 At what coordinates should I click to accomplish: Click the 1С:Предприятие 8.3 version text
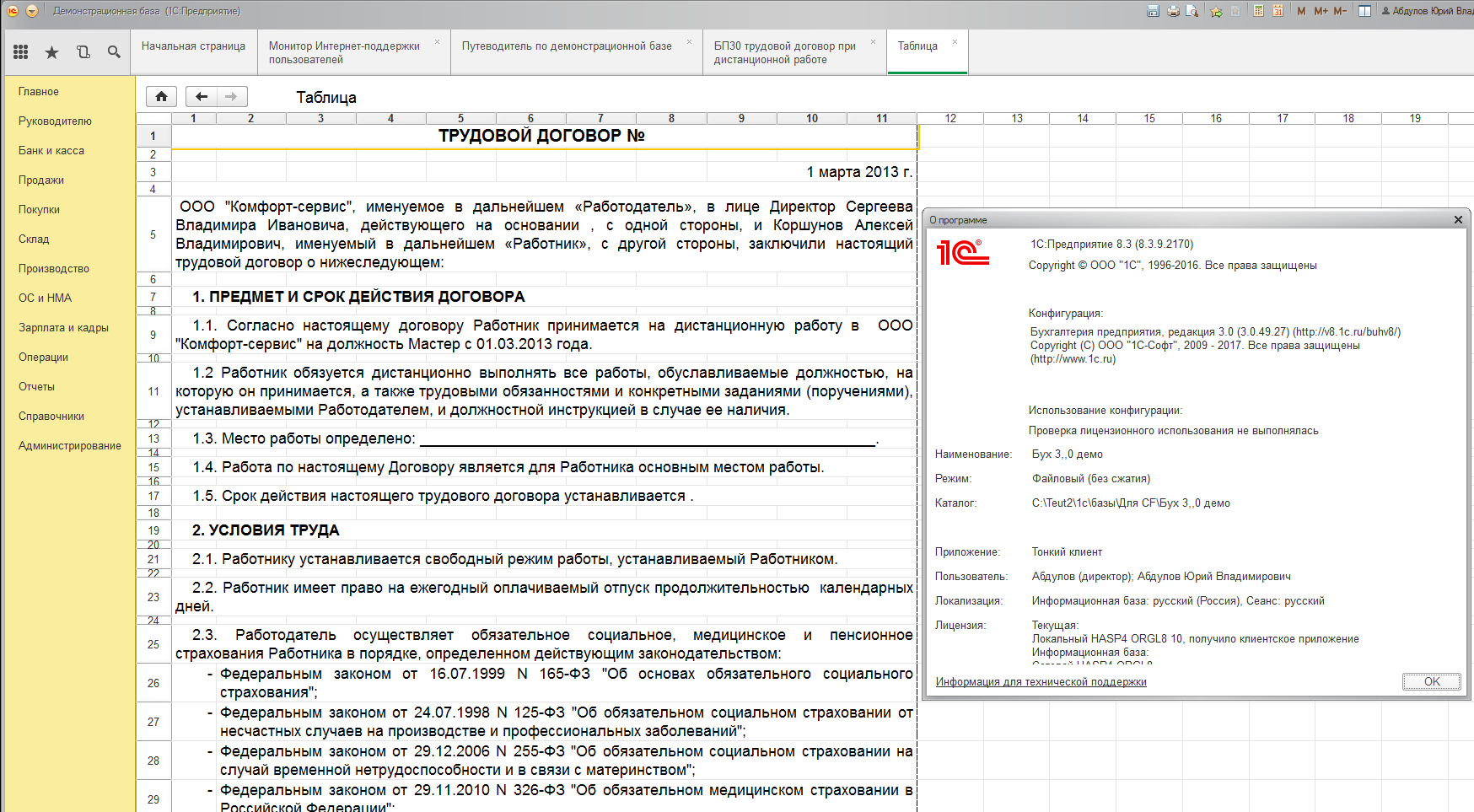coord(1111,245)
